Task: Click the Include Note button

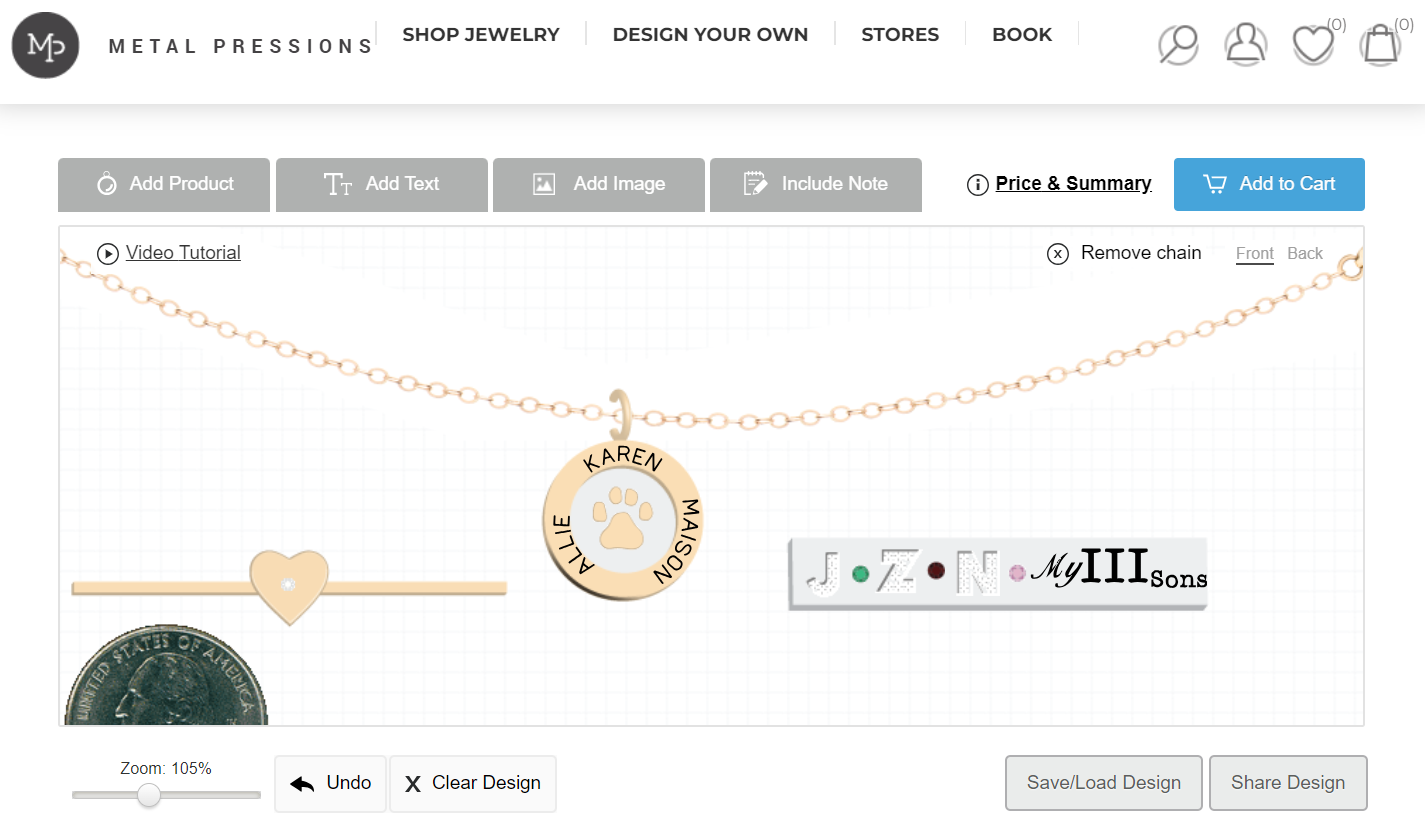Action: point(816,184)
